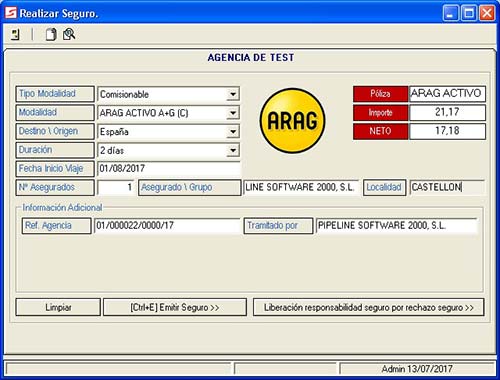Screen dimensions: 500x380
Task: Click the Fecha Inicio Viaje label
Action: (x=55, y=169)
